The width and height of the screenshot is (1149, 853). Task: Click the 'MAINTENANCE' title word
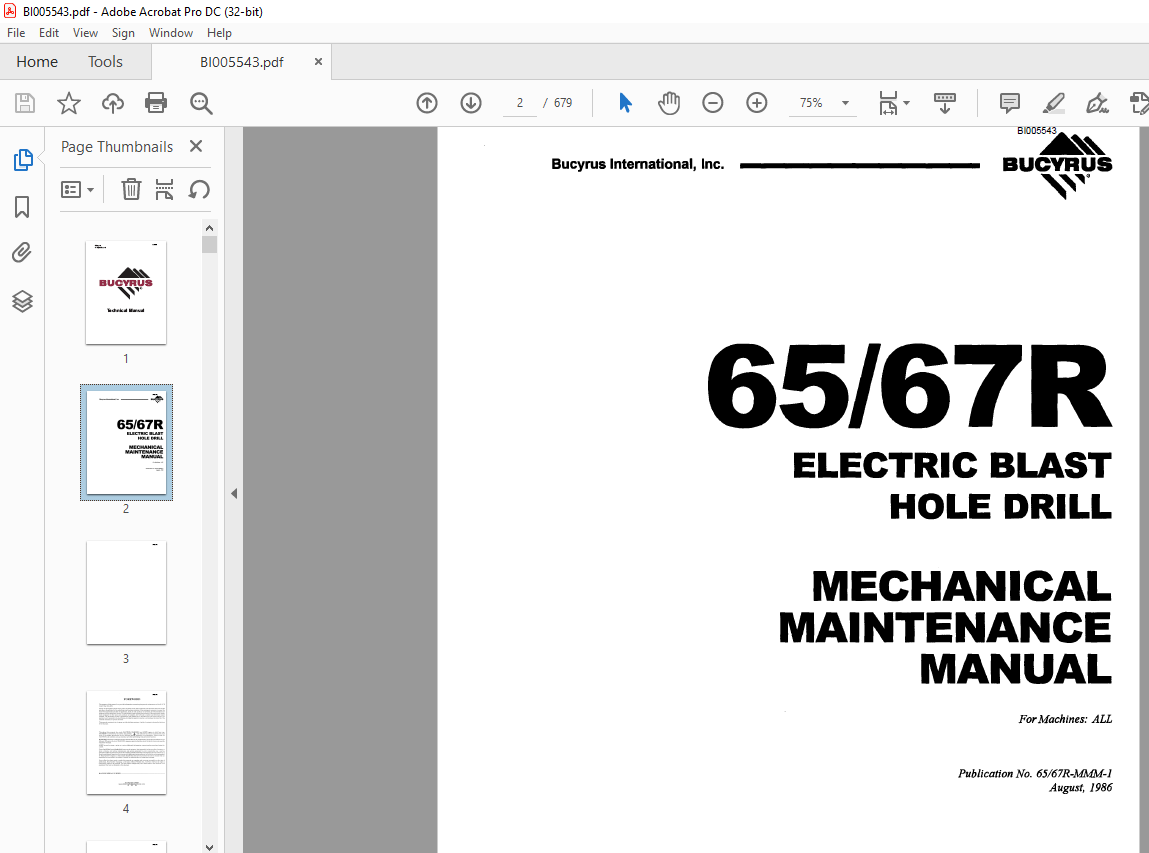point(945,628)
